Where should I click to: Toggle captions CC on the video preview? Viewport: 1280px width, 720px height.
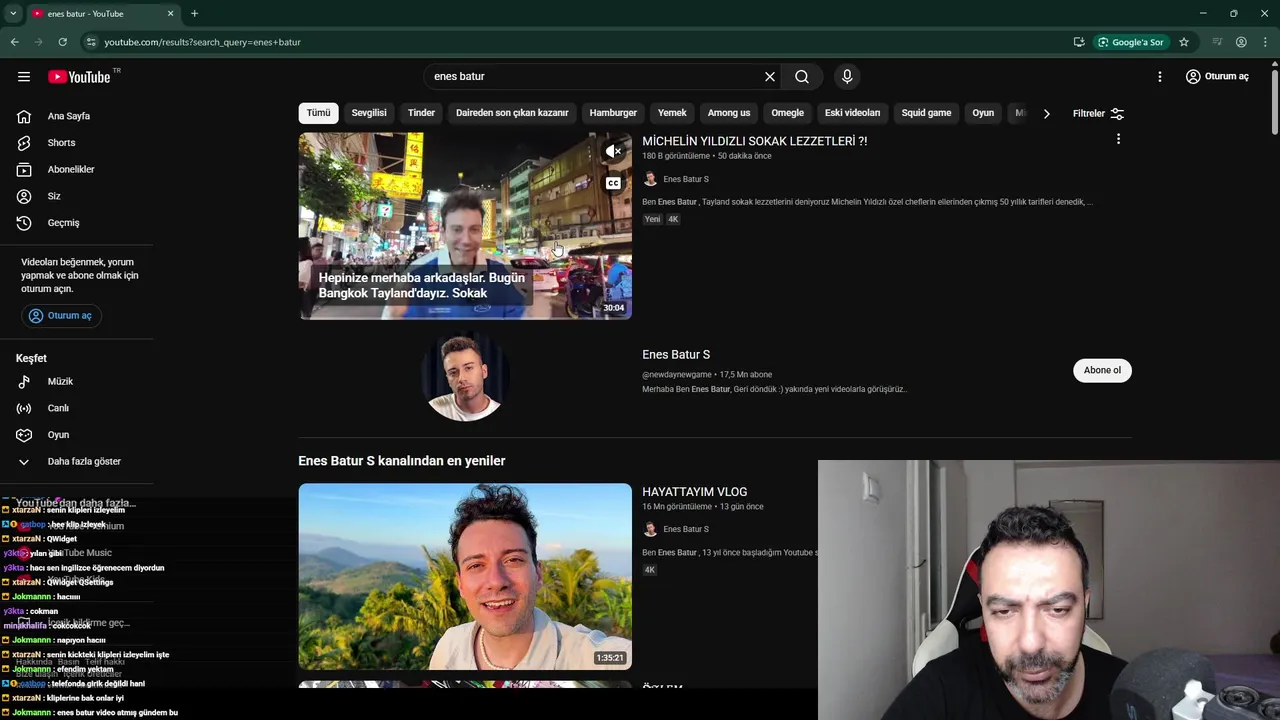(613, 183)
